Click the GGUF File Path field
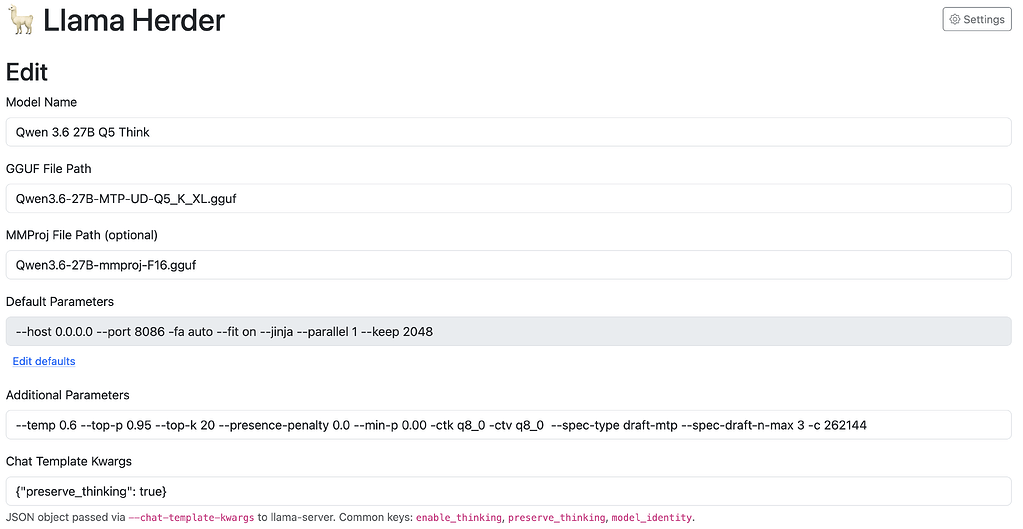1023x529 pixels. pos(508,199)
